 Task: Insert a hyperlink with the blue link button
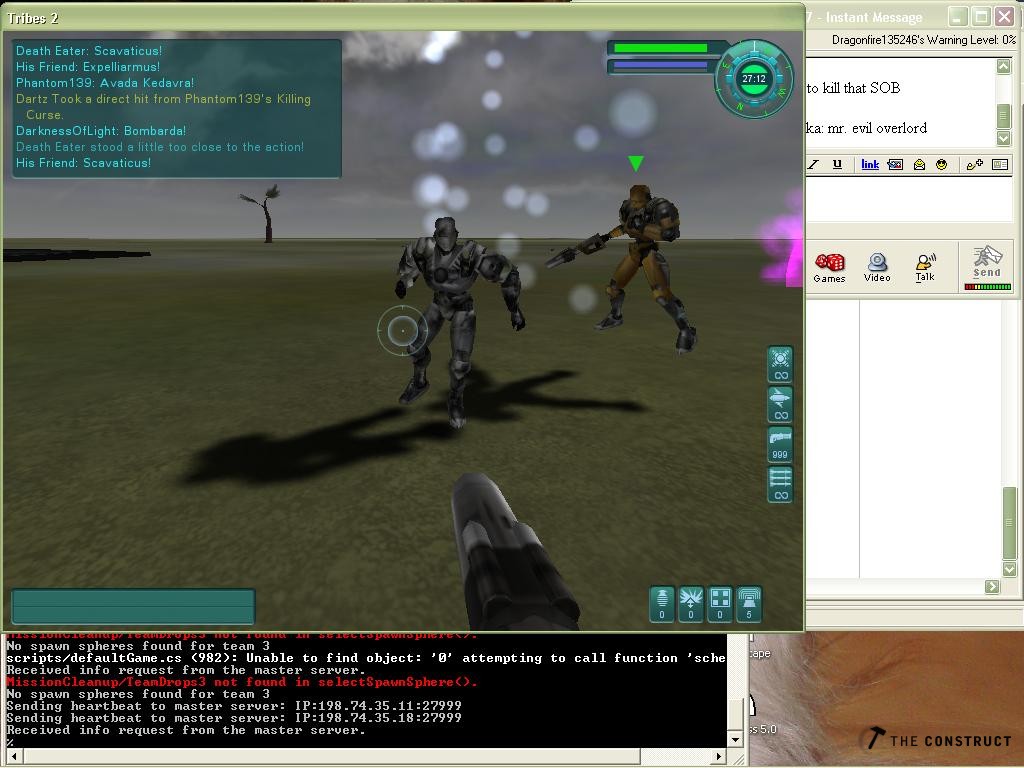(870, 165)
